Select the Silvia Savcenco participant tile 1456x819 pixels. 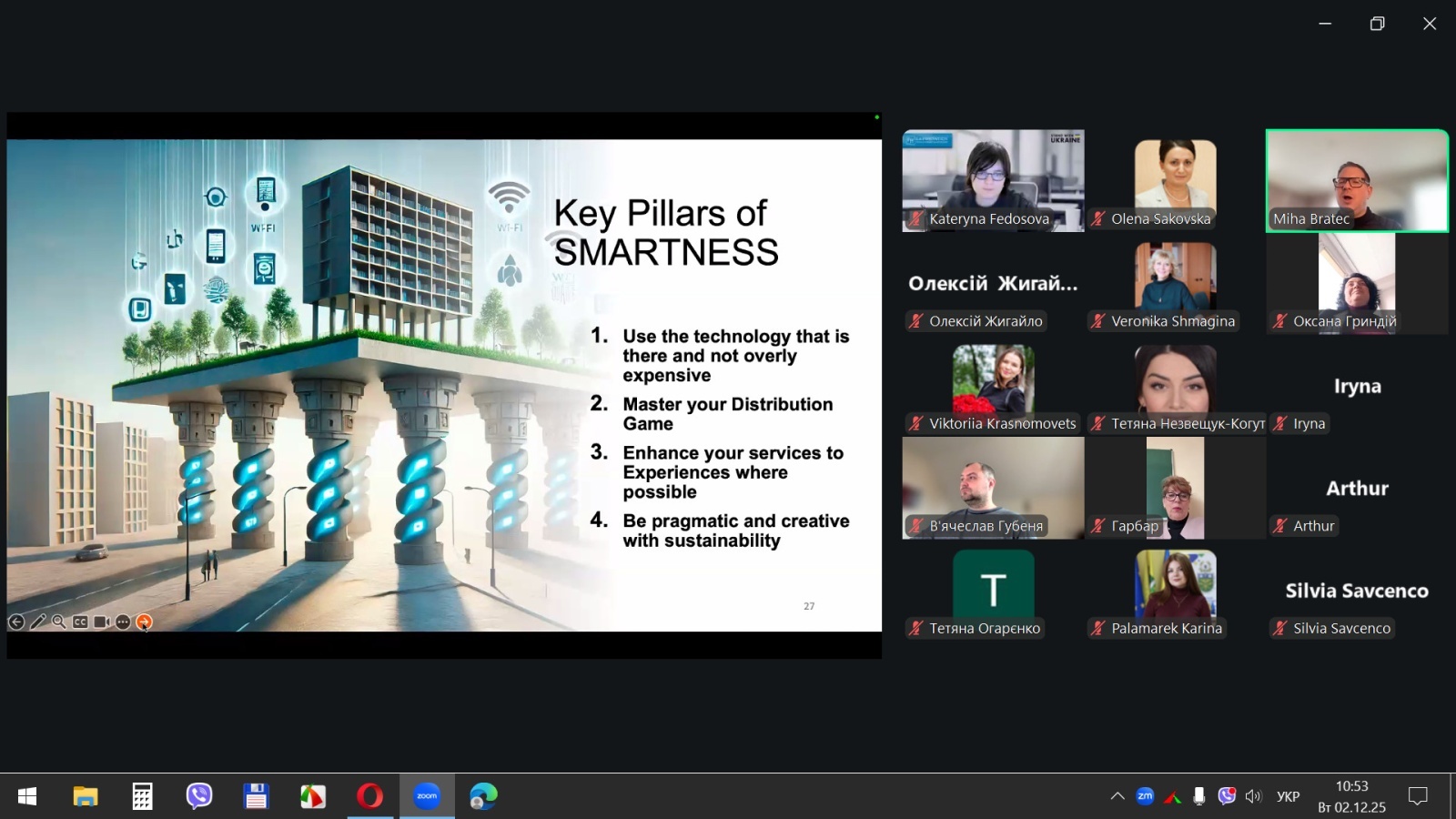[1356, 591]
